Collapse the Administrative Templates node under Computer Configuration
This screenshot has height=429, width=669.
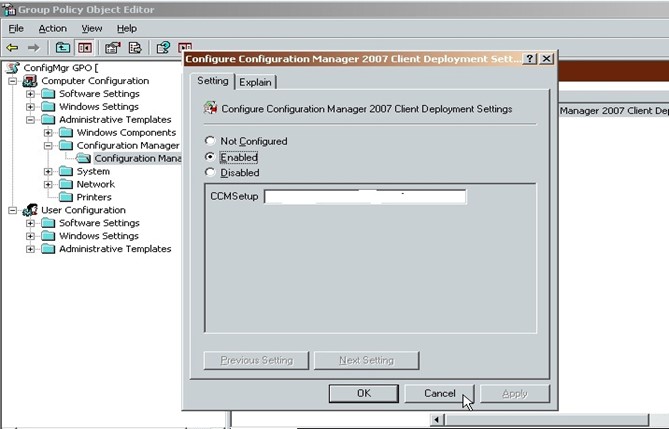[31, 120]
